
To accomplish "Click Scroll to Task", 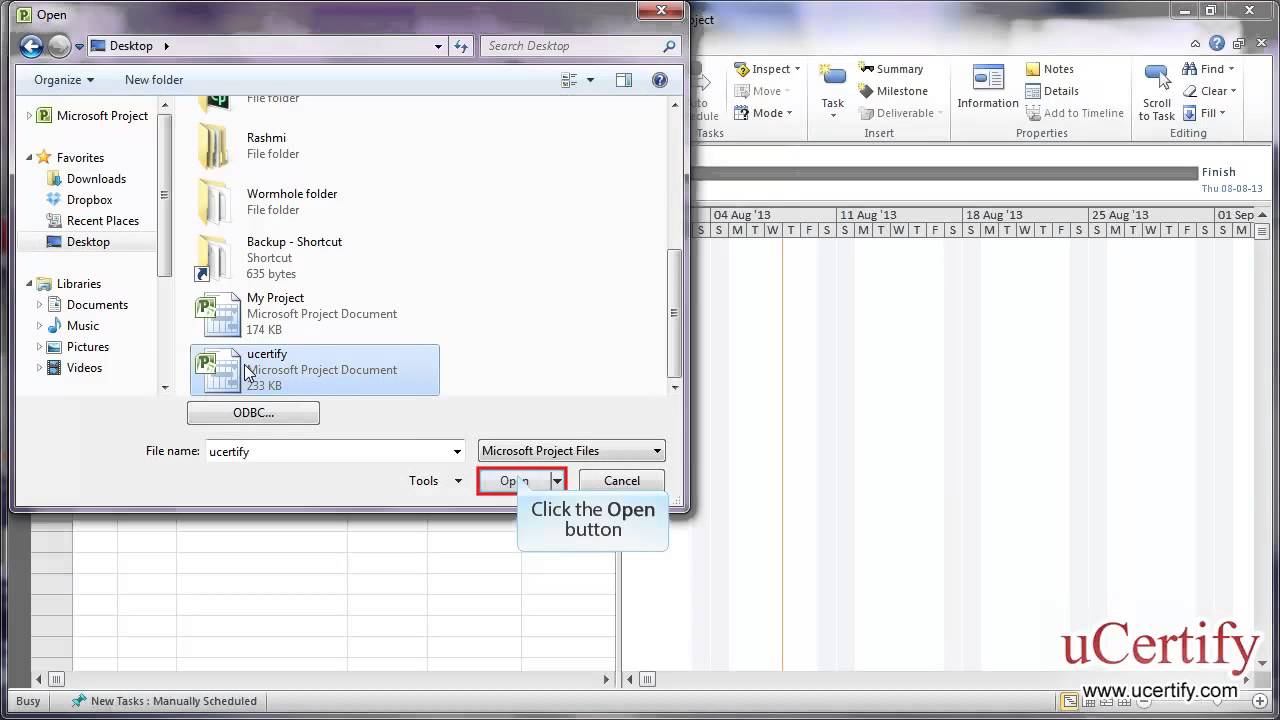I will point(1157,92).
